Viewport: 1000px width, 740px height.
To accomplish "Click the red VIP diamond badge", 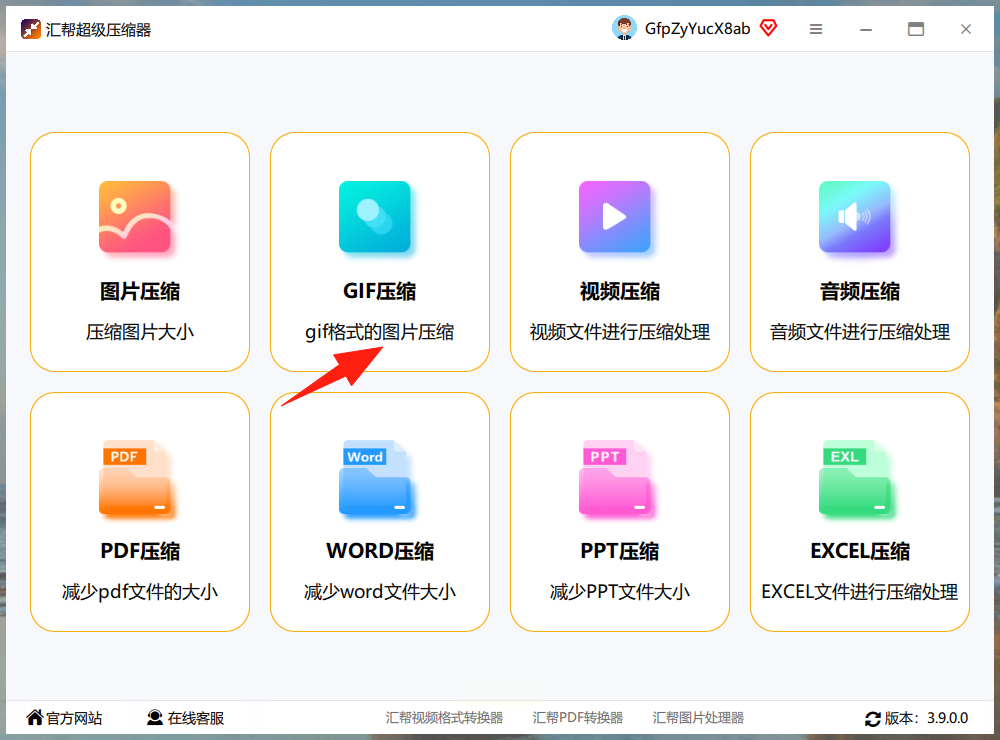I will tap(768, 28).
